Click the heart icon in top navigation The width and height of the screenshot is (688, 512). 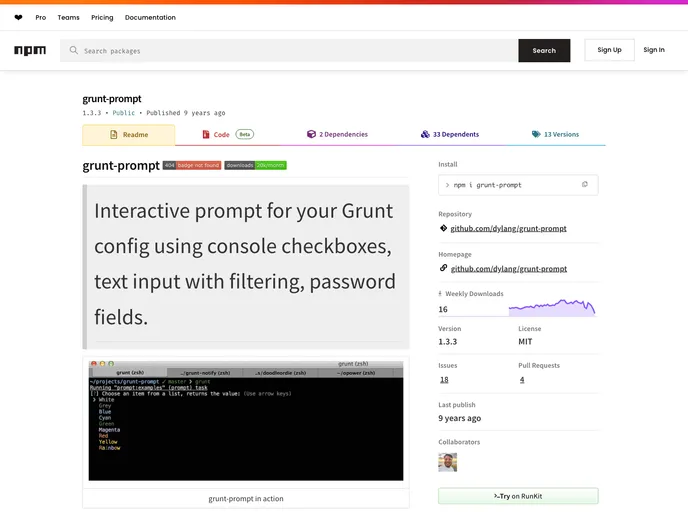(x=18, y=18)
